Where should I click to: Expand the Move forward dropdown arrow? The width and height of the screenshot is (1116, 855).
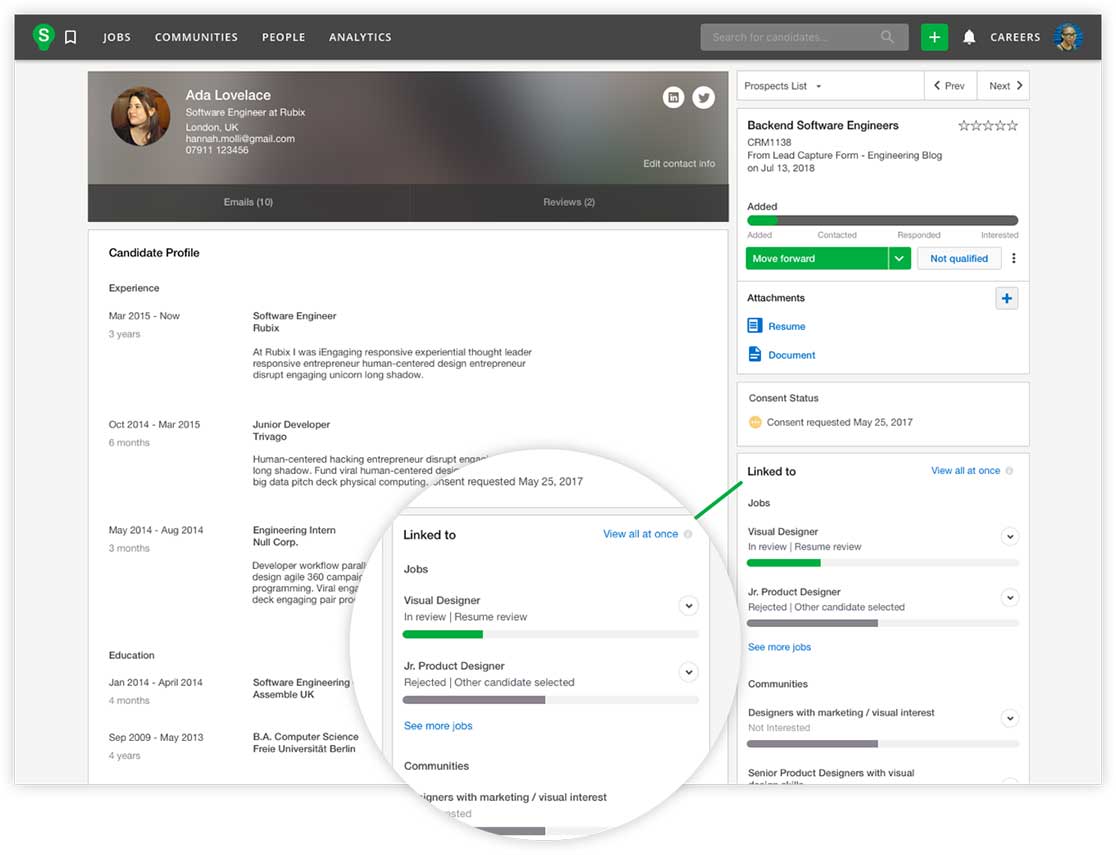(899, 259)
